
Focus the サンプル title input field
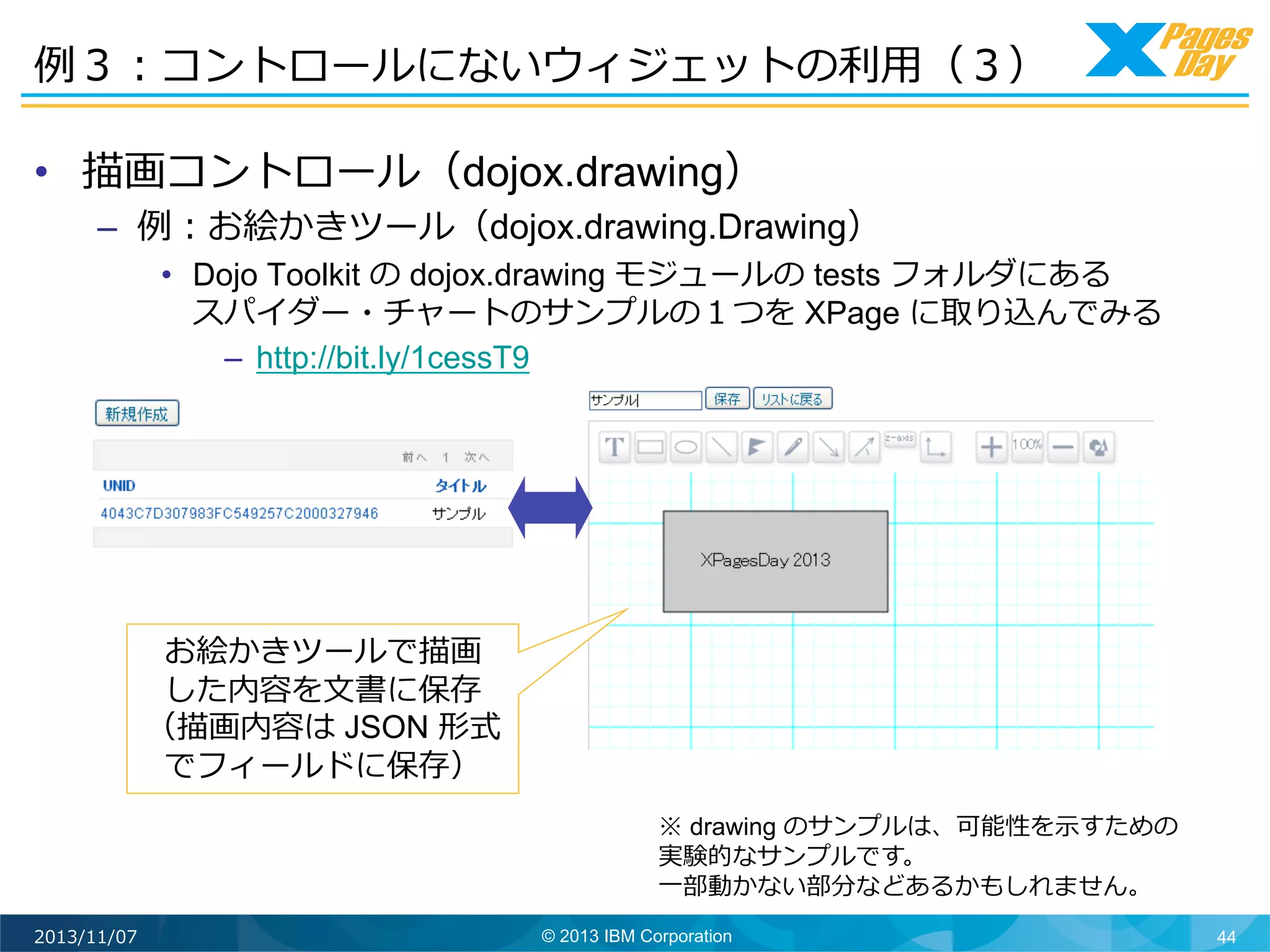645,400
